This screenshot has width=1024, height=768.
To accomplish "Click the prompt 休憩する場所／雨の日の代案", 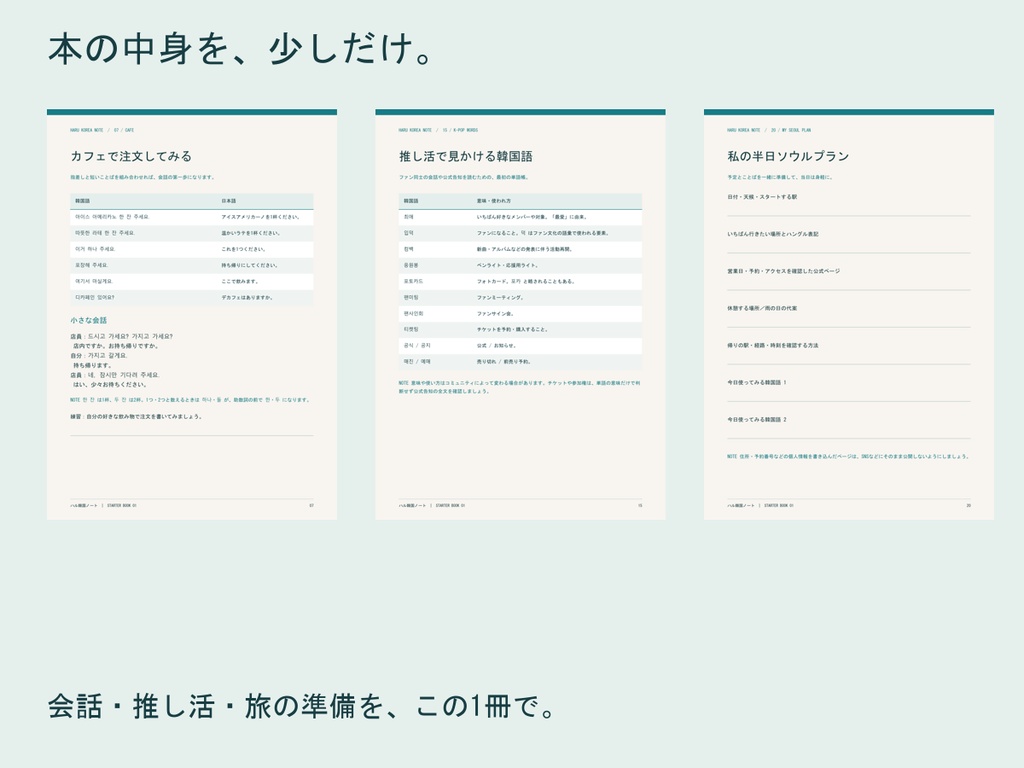I will 762,308.
